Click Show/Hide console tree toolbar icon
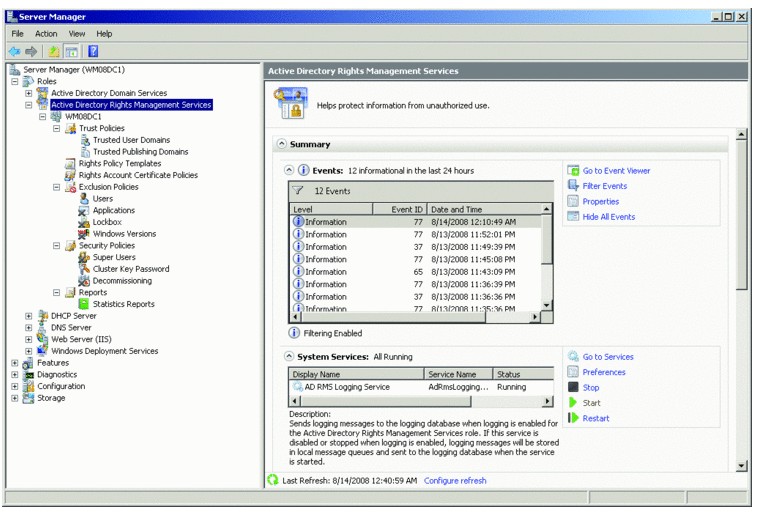760x513 pixels. (72, 51)
